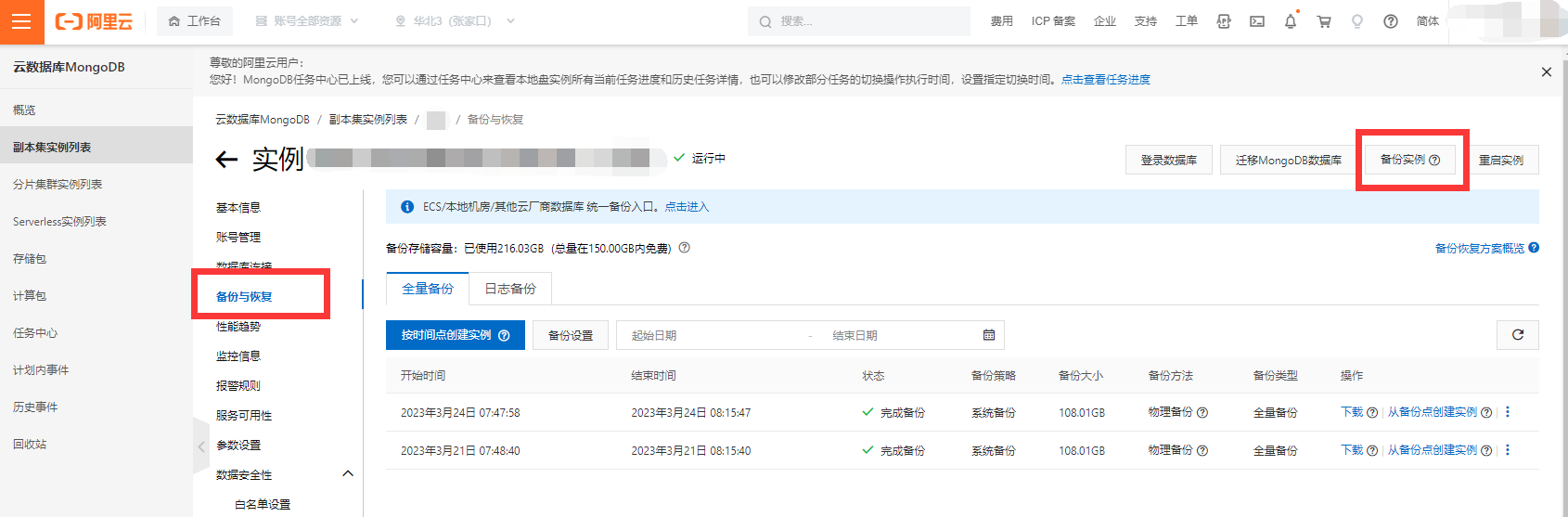Open 任务中心 in the left sidebar
The image size is (1568, 517).
[35, 333]
